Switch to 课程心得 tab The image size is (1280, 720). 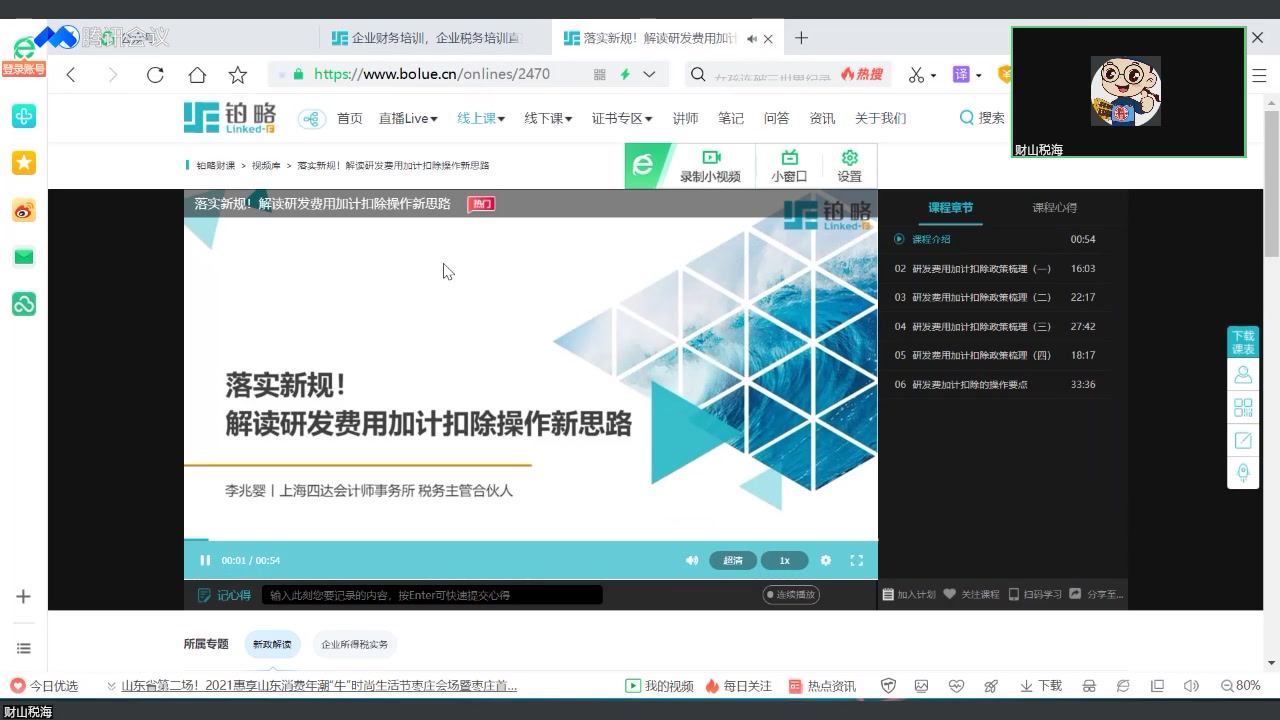(1055, 208)
